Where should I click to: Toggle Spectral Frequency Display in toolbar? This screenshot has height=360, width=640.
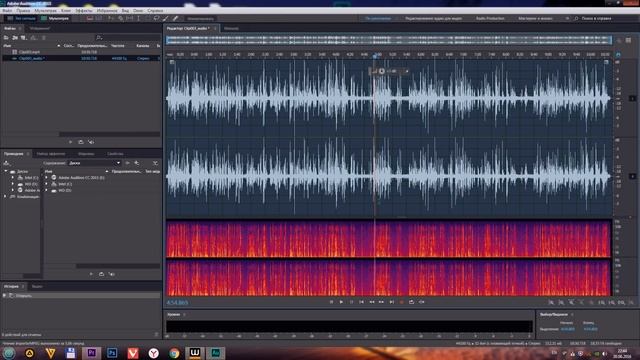[x=90, y=18]
